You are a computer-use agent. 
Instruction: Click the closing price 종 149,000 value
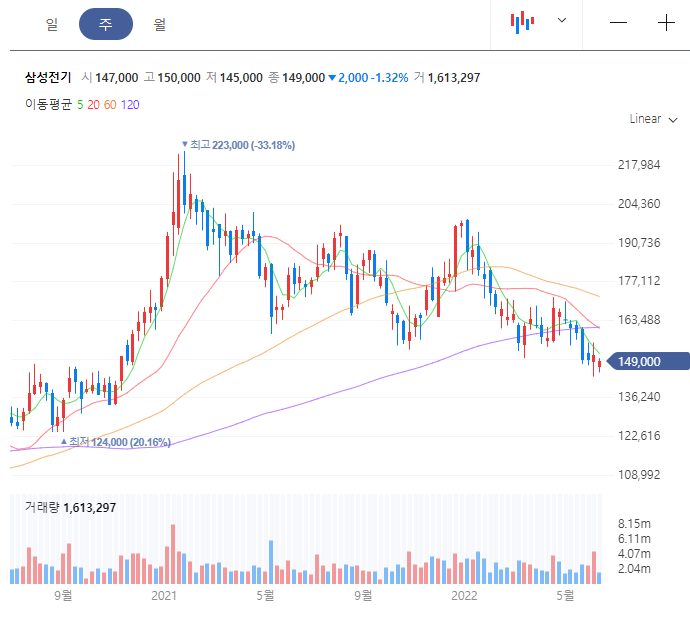pyautogui.click(x=297, y=78)
